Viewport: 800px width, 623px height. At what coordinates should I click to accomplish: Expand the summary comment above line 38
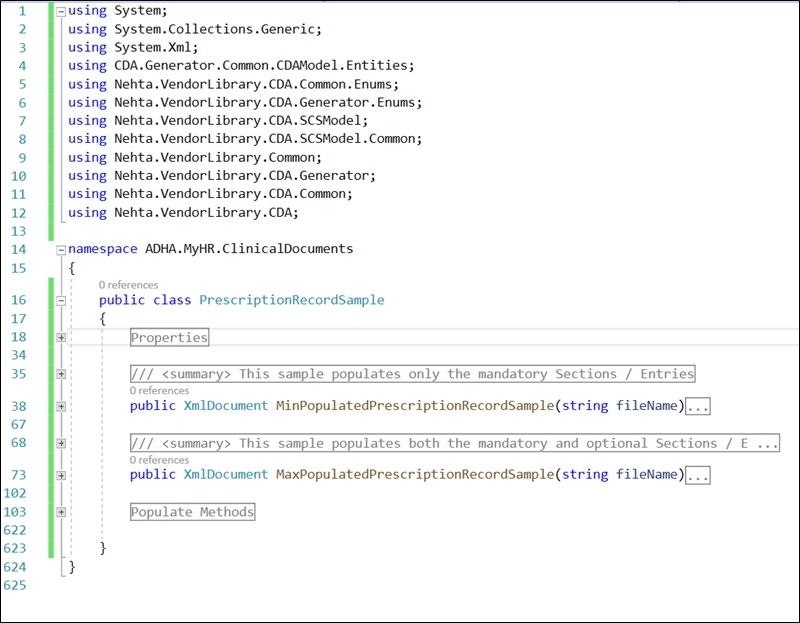click(60, 373)
